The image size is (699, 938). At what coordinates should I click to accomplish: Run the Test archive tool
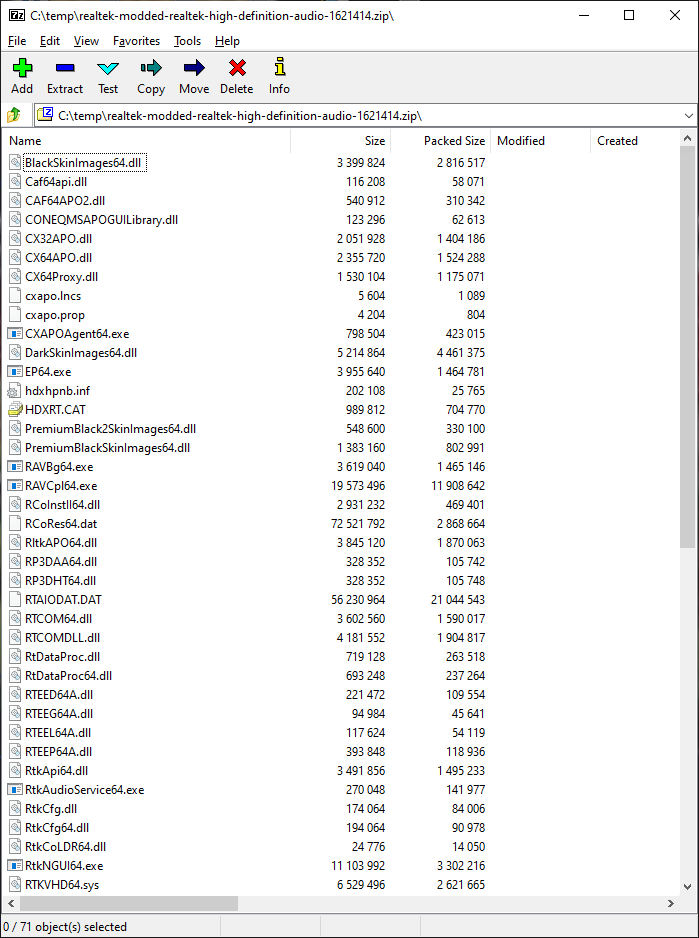pos(108,69)
